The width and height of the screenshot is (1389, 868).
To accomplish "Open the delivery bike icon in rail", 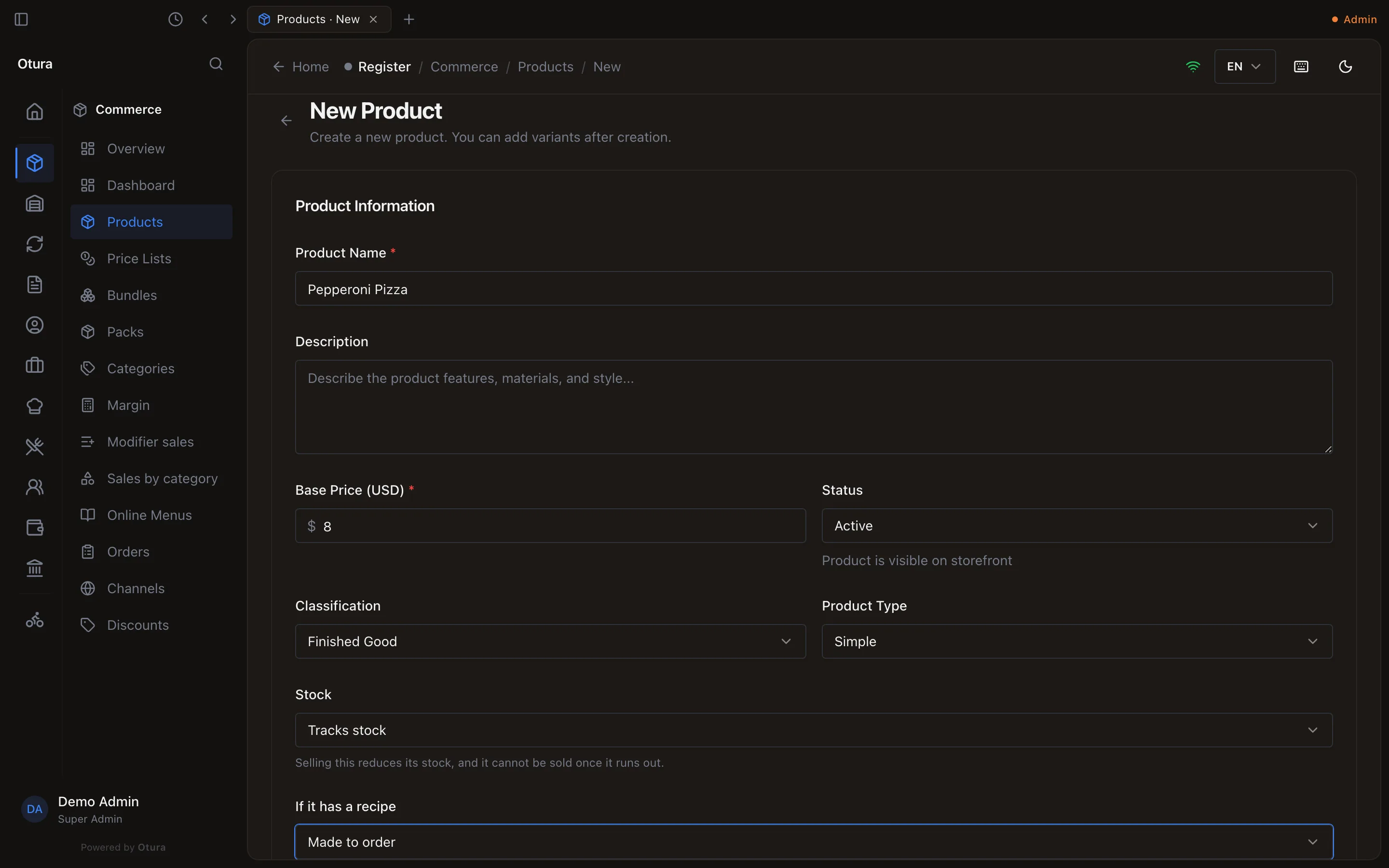I will click(34, 620).
